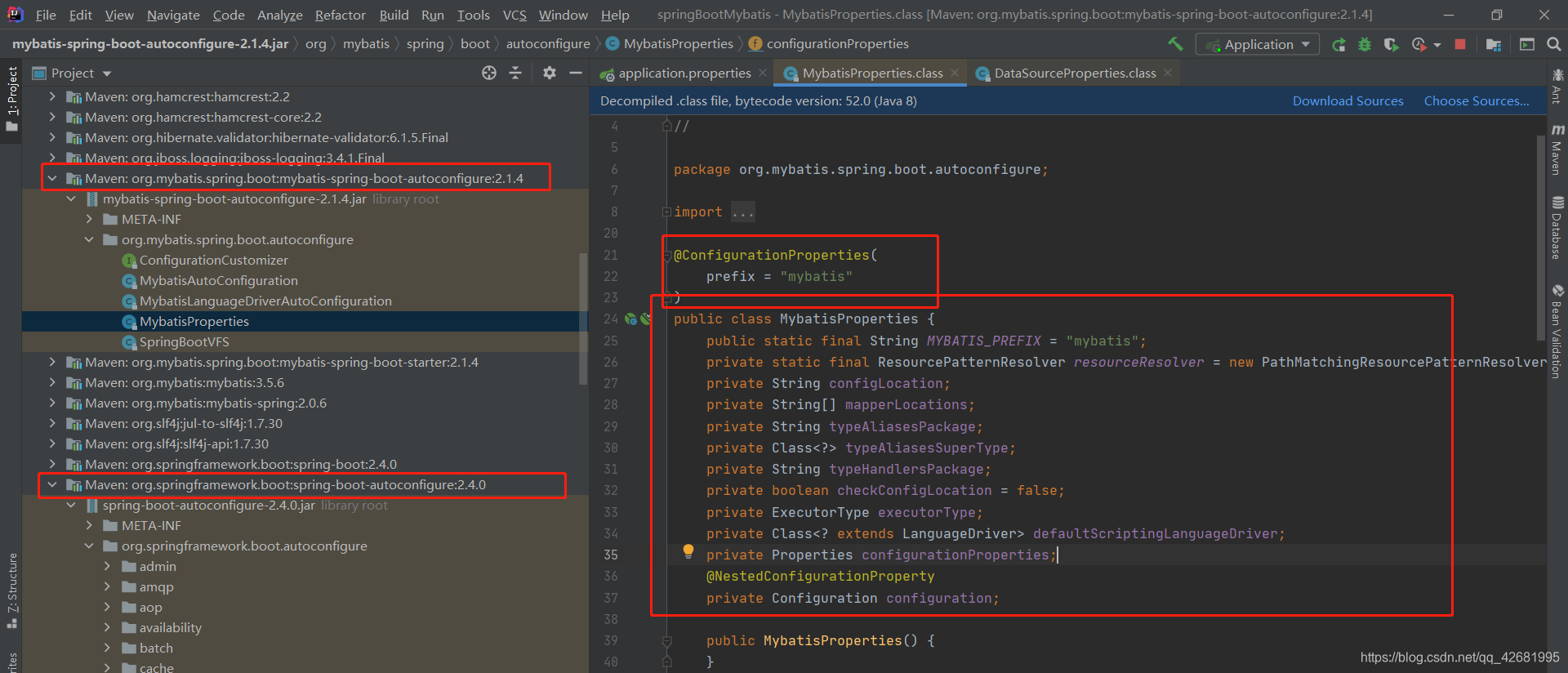Hide the Project tool window
Viewport: 1568px width, 673px height.
[x=576, y=73]
